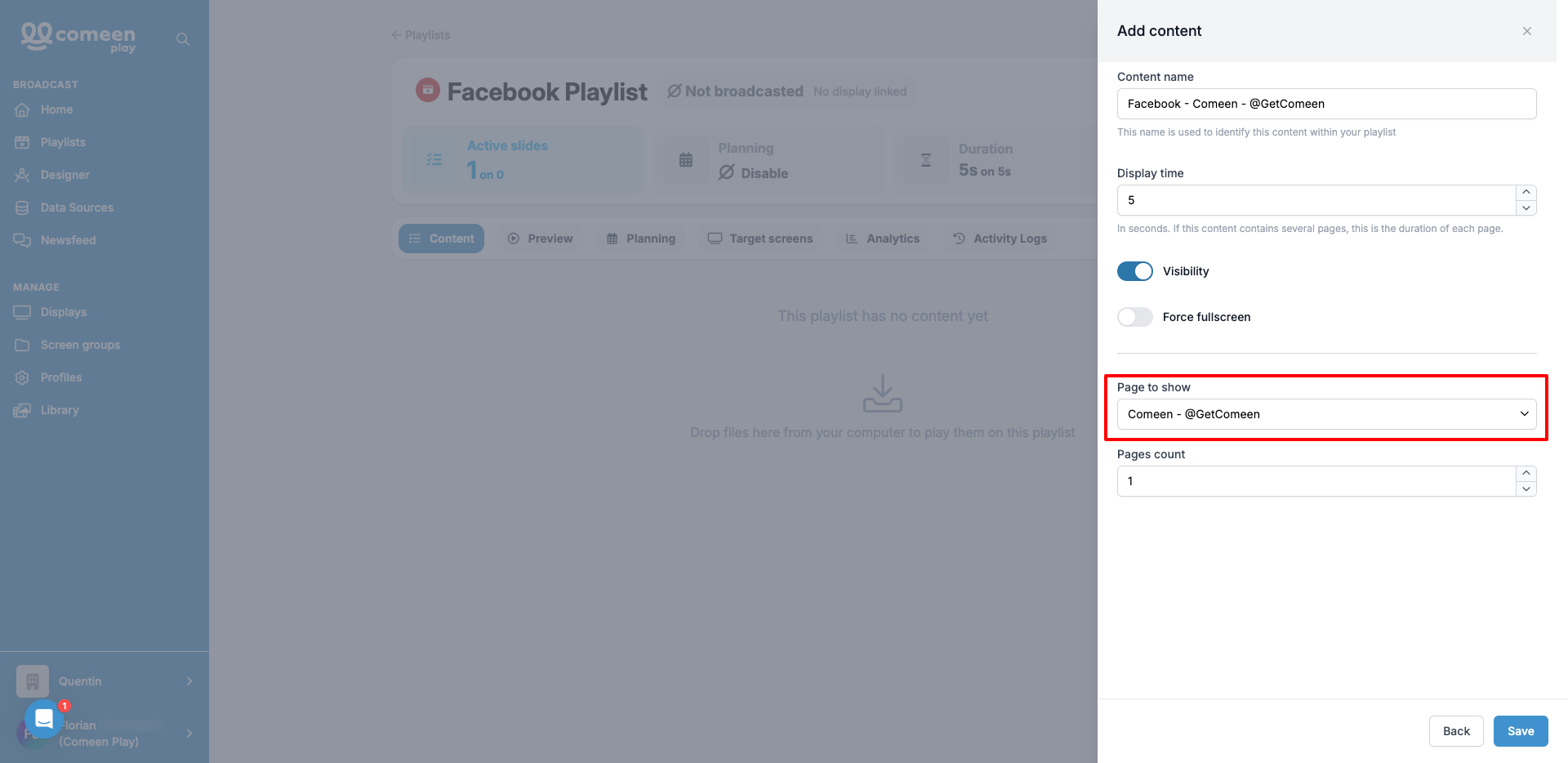Screen dimensions: 1568x763
Task: Click the Facebook Playlist red badge icon
Action: click(428, 90)
